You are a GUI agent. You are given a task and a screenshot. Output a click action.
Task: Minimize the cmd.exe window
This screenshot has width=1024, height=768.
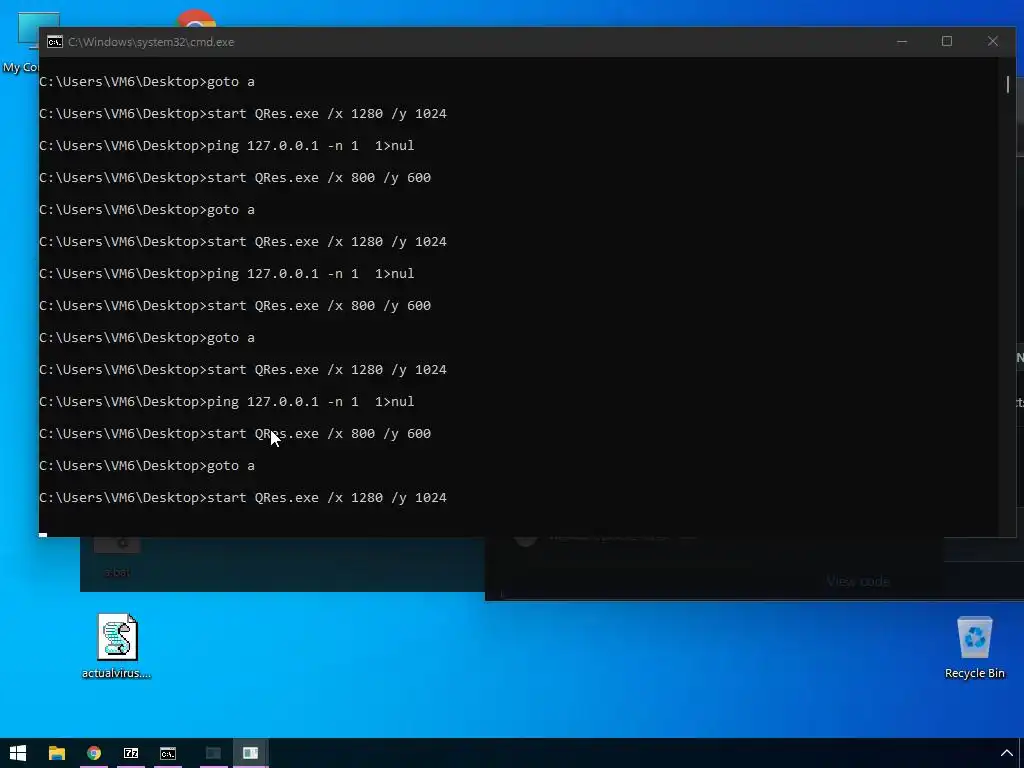coord(902,41)
